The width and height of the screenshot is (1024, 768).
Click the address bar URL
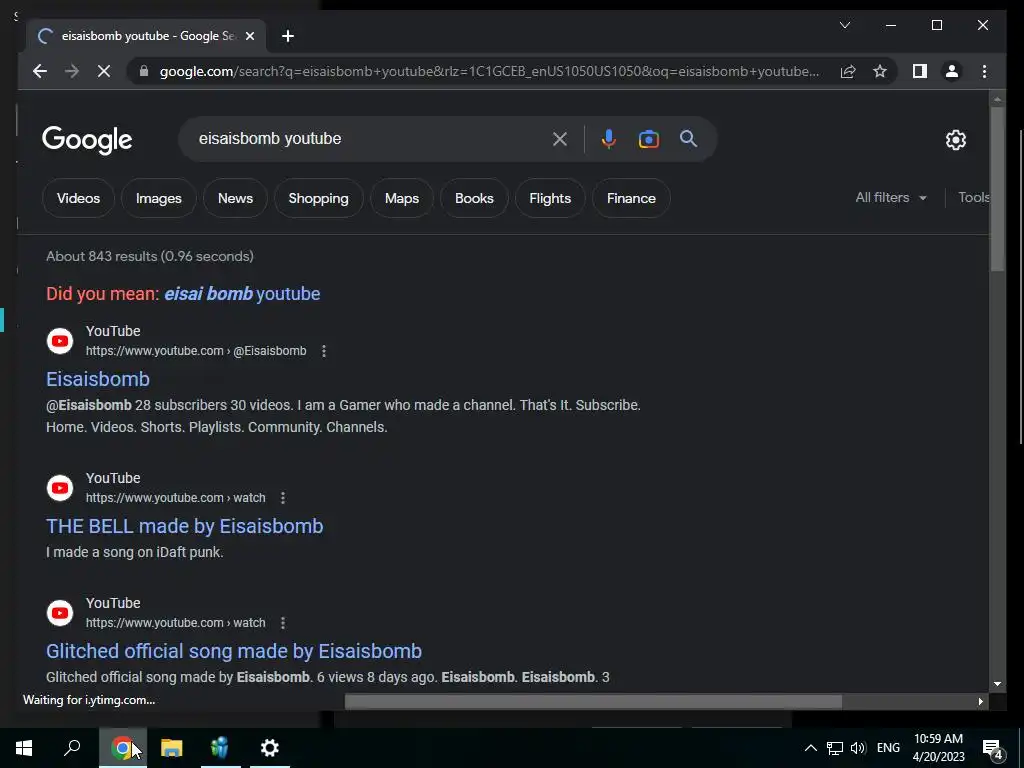(x=490, y=71)
